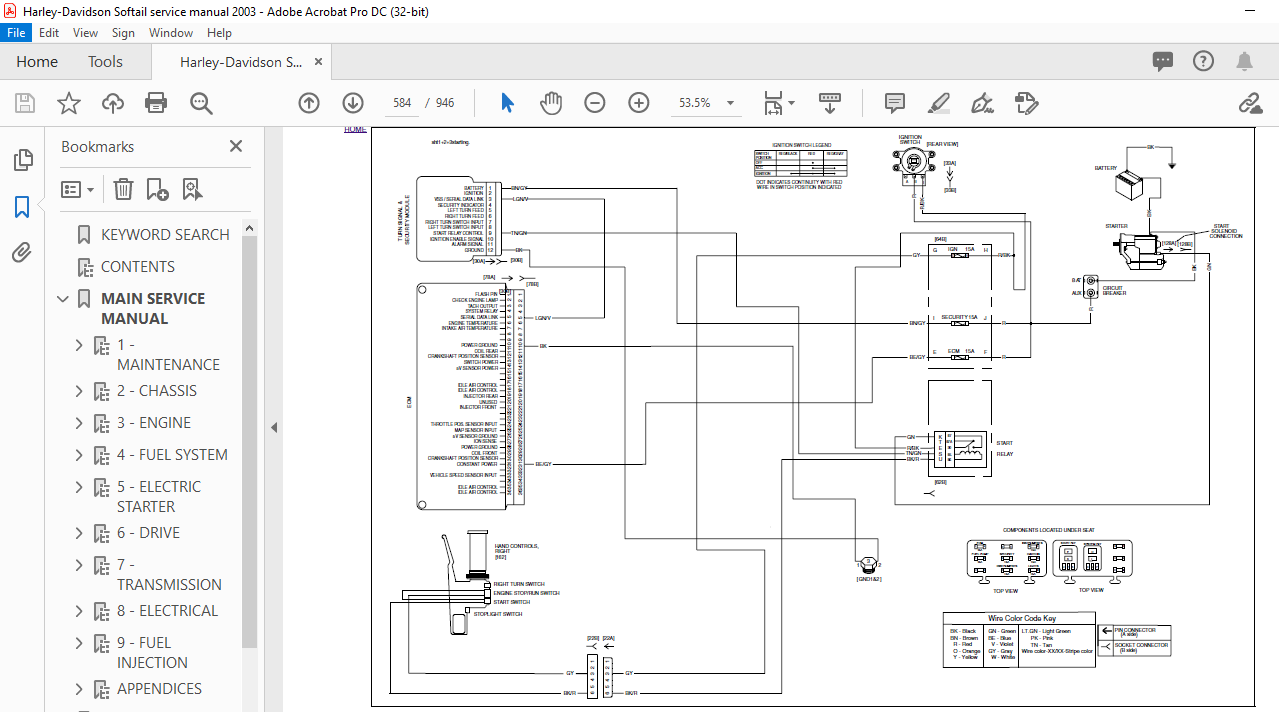Image resolution: width=1279 pixels, height=712 pixels.
Task: Expand the 1 - MAINTENANCE bookmark
Action: pyautogui.click(x=79, y=345)
